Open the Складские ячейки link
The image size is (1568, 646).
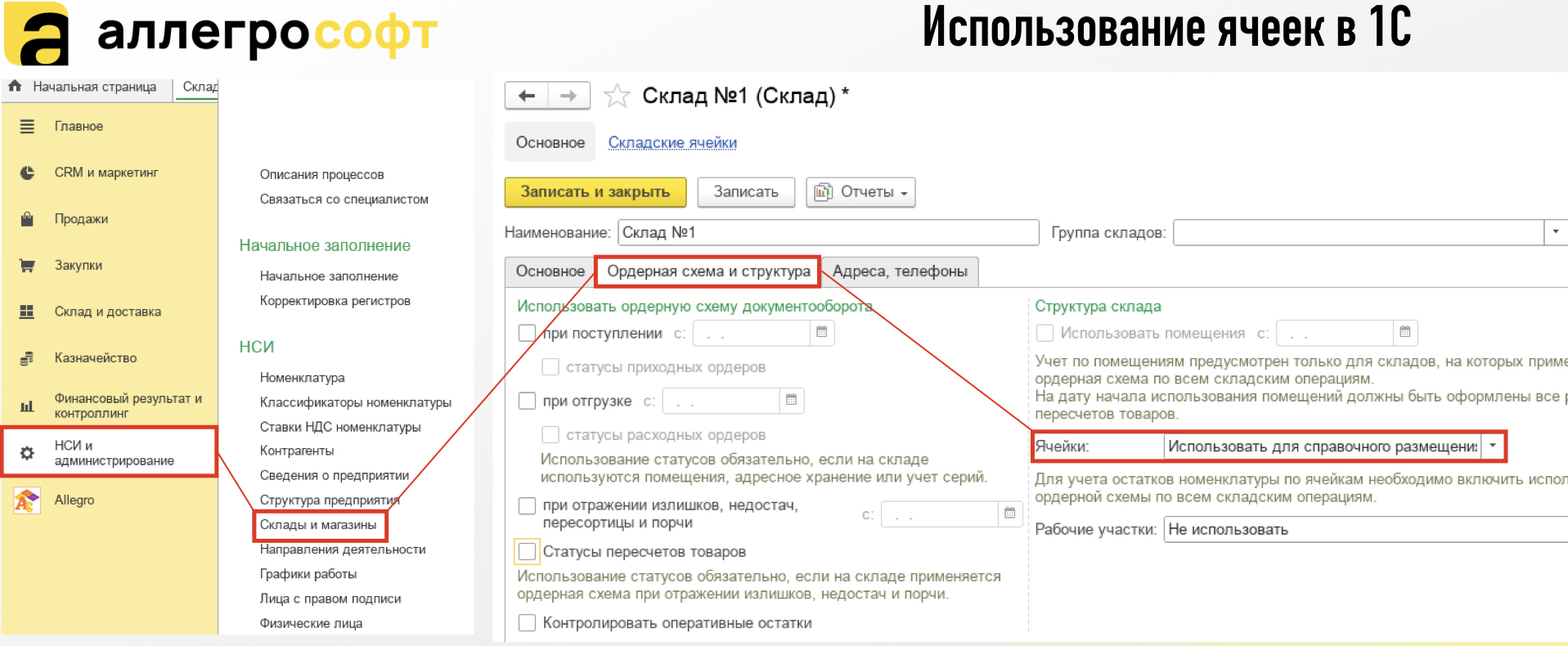point(672,143)
